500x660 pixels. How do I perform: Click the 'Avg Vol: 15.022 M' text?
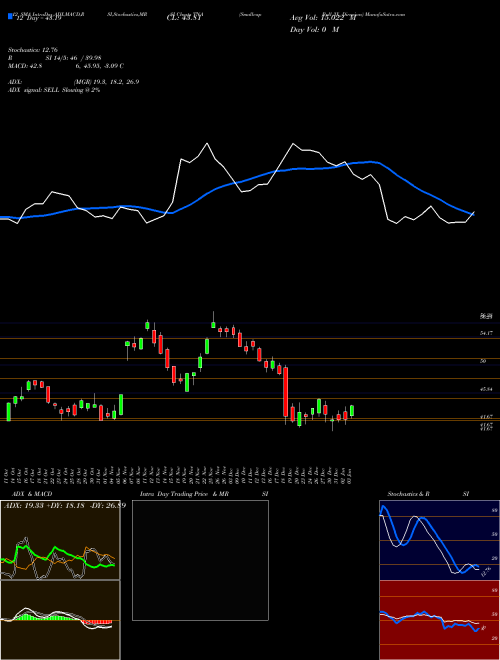[322, 18]
